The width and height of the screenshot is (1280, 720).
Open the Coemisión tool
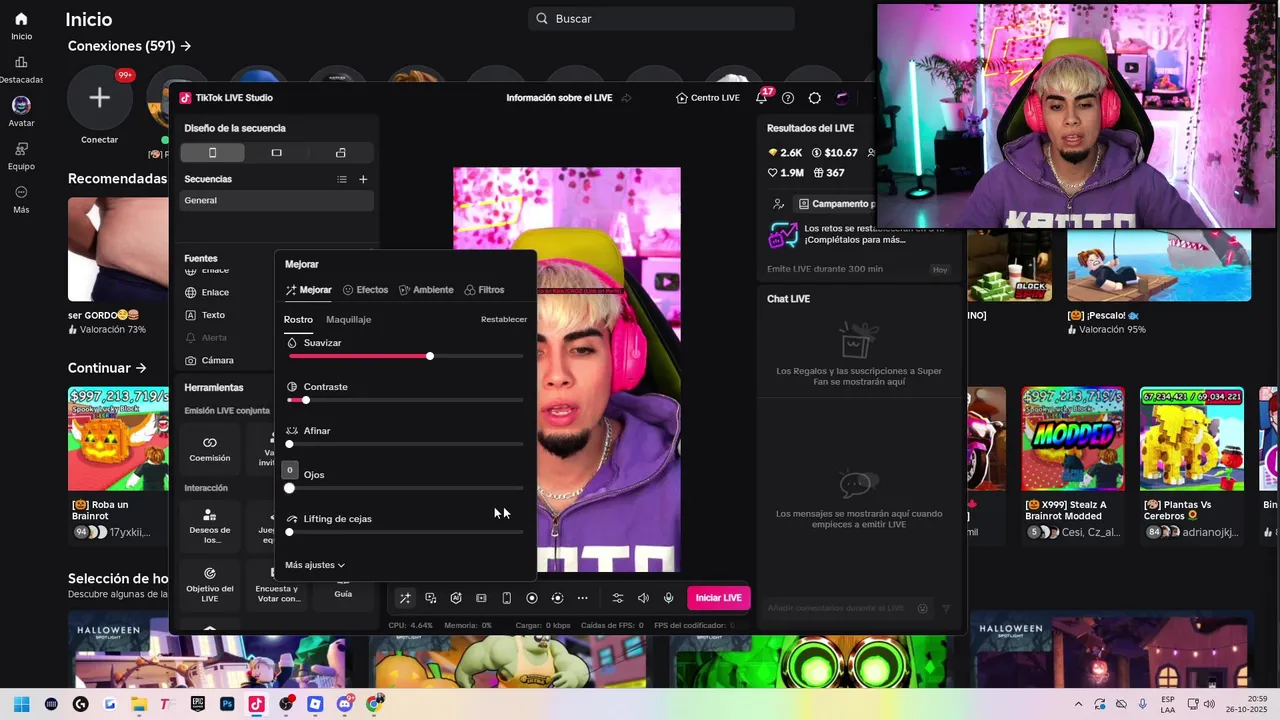(210, 449)
